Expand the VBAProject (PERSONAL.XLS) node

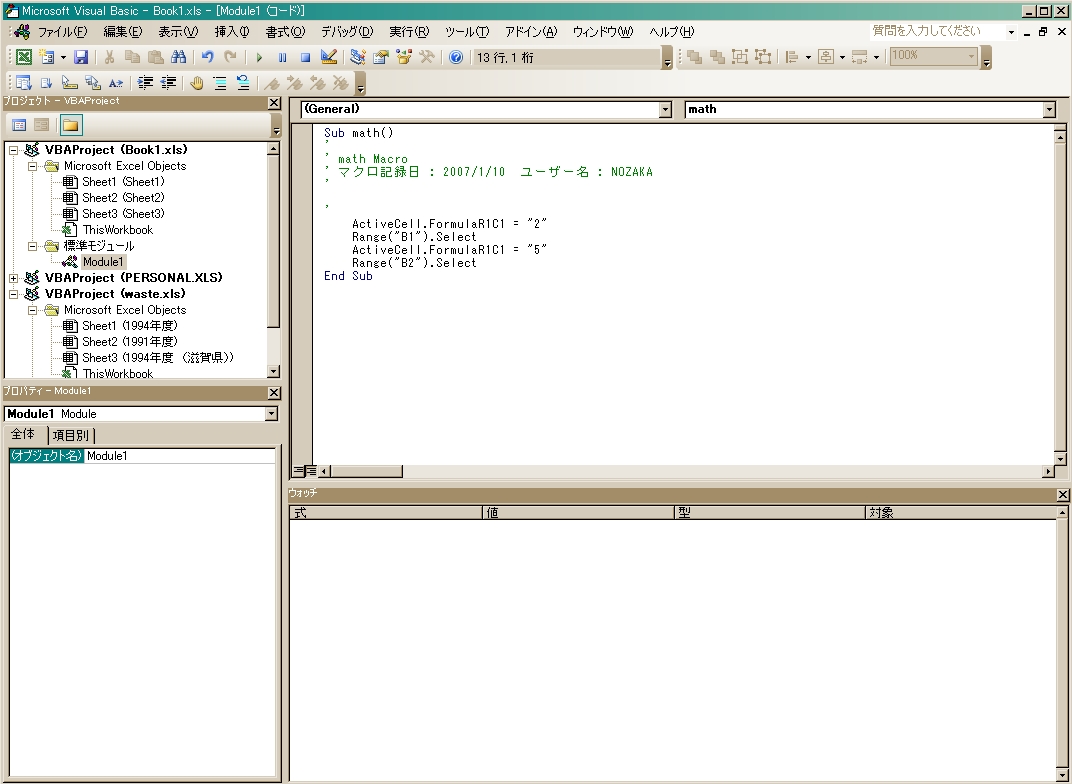click(x=14, y=278)
